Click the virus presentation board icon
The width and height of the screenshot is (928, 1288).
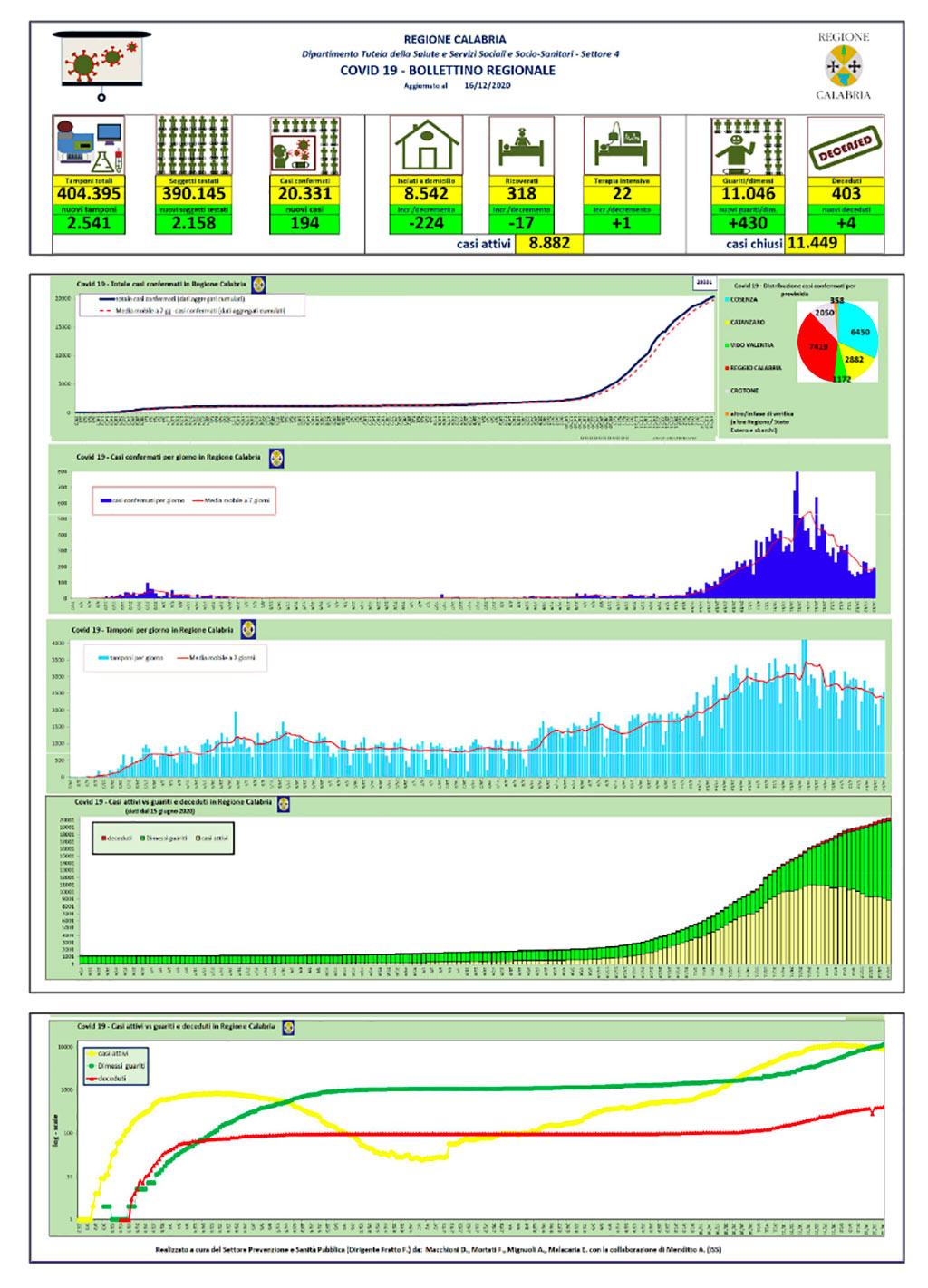(101, 65)
